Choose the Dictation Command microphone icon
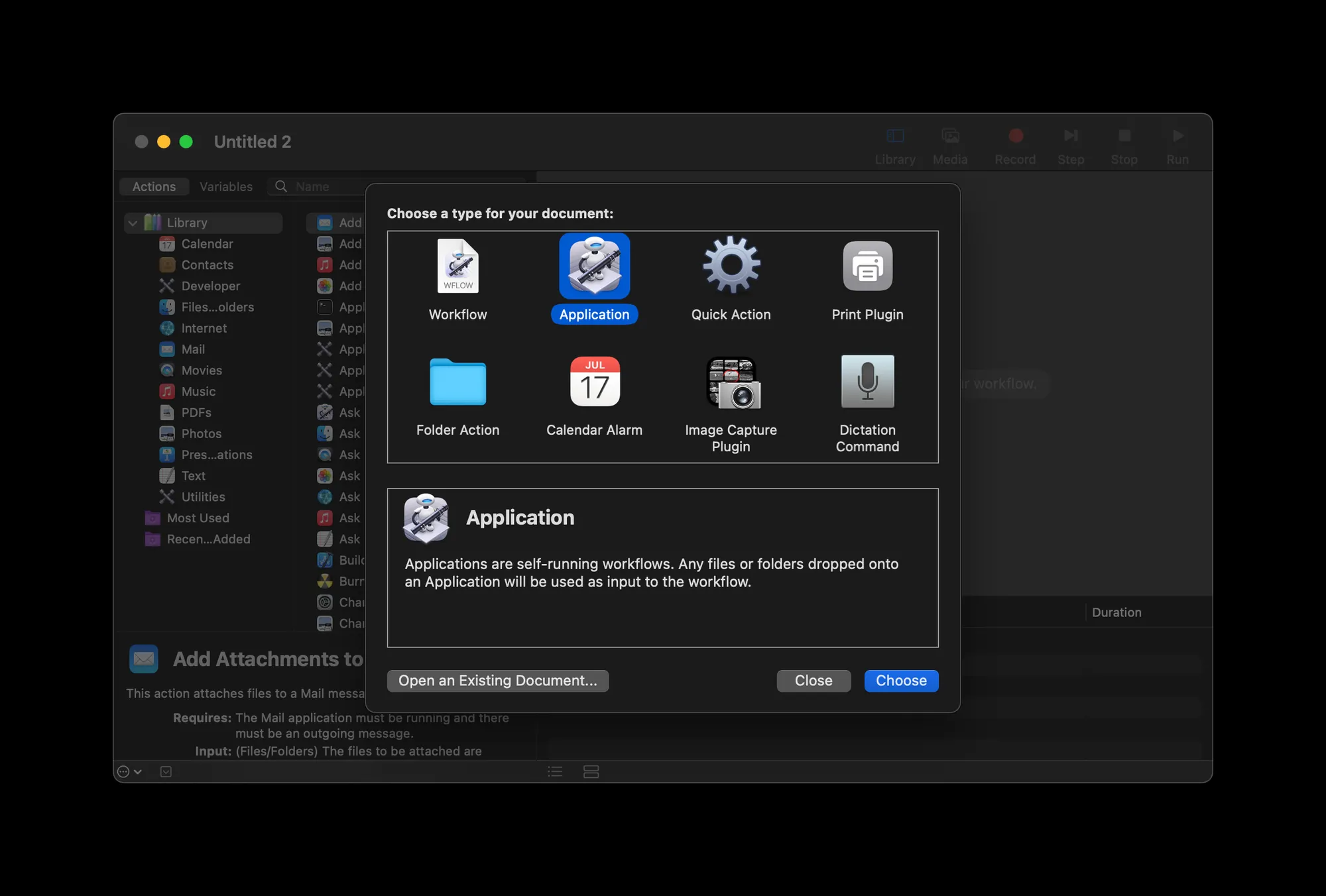 pos(867,382)
